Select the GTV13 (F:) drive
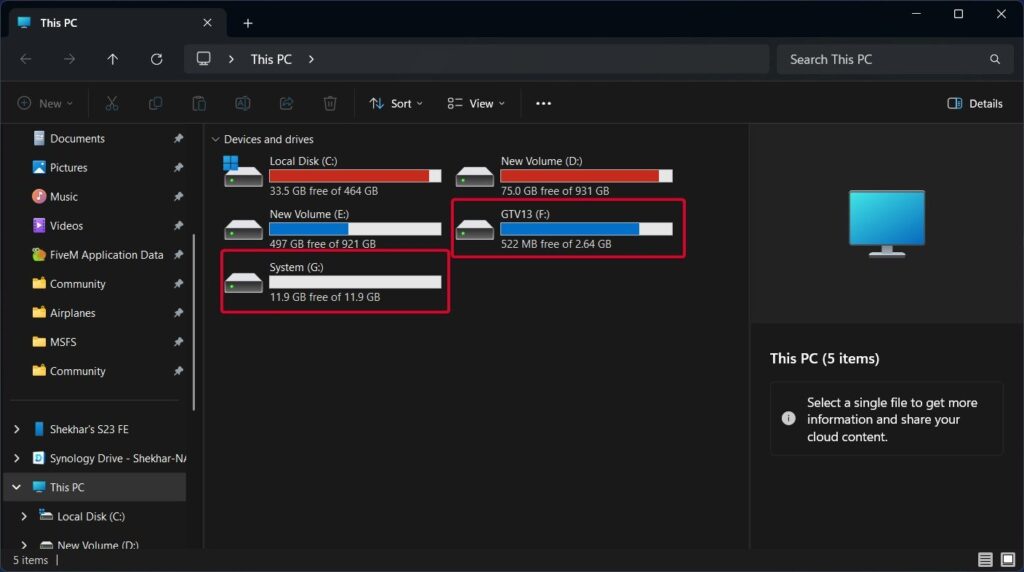 tap(567, 228)
